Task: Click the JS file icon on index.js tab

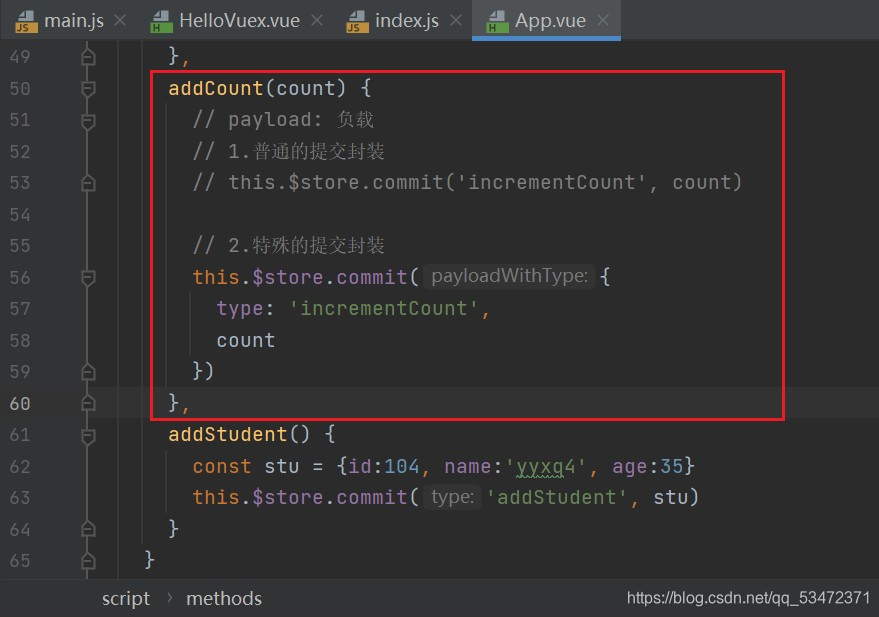Action: tap(357, 22)
